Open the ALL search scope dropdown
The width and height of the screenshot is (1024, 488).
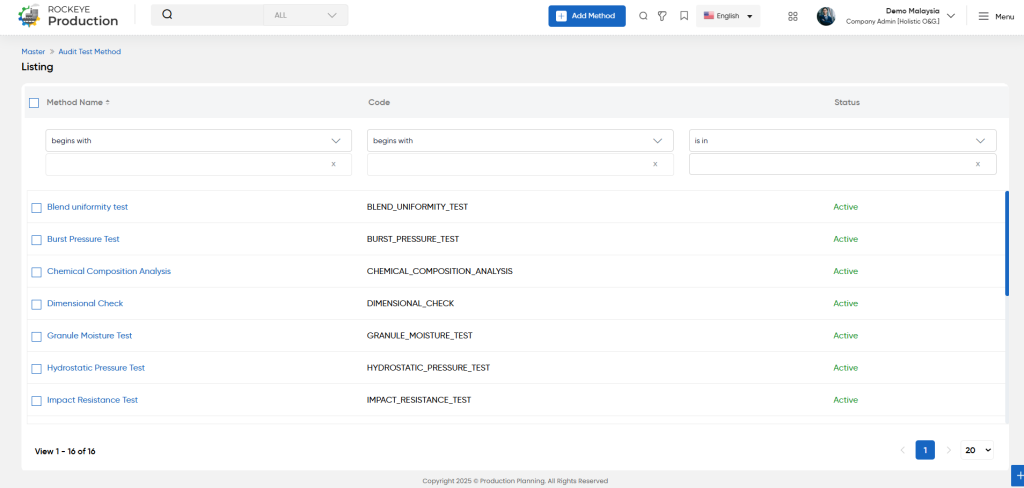click(x=306, y=15)
